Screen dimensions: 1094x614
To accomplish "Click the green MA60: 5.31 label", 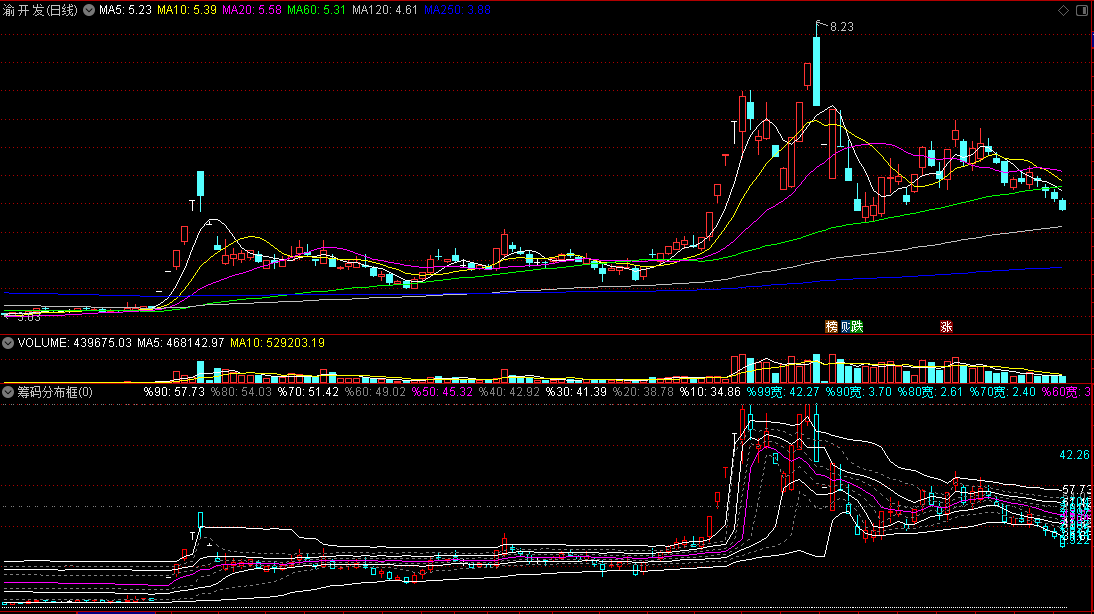I will point(317,10).
